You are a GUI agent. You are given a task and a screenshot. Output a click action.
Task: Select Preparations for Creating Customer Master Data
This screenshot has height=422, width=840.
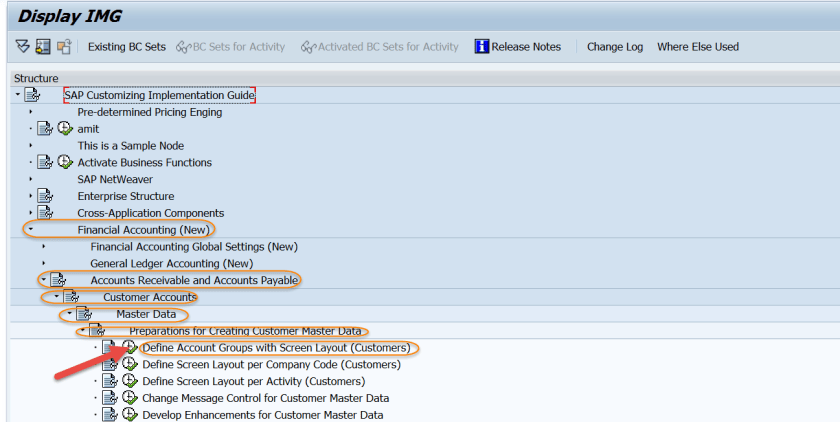[245, 331]
